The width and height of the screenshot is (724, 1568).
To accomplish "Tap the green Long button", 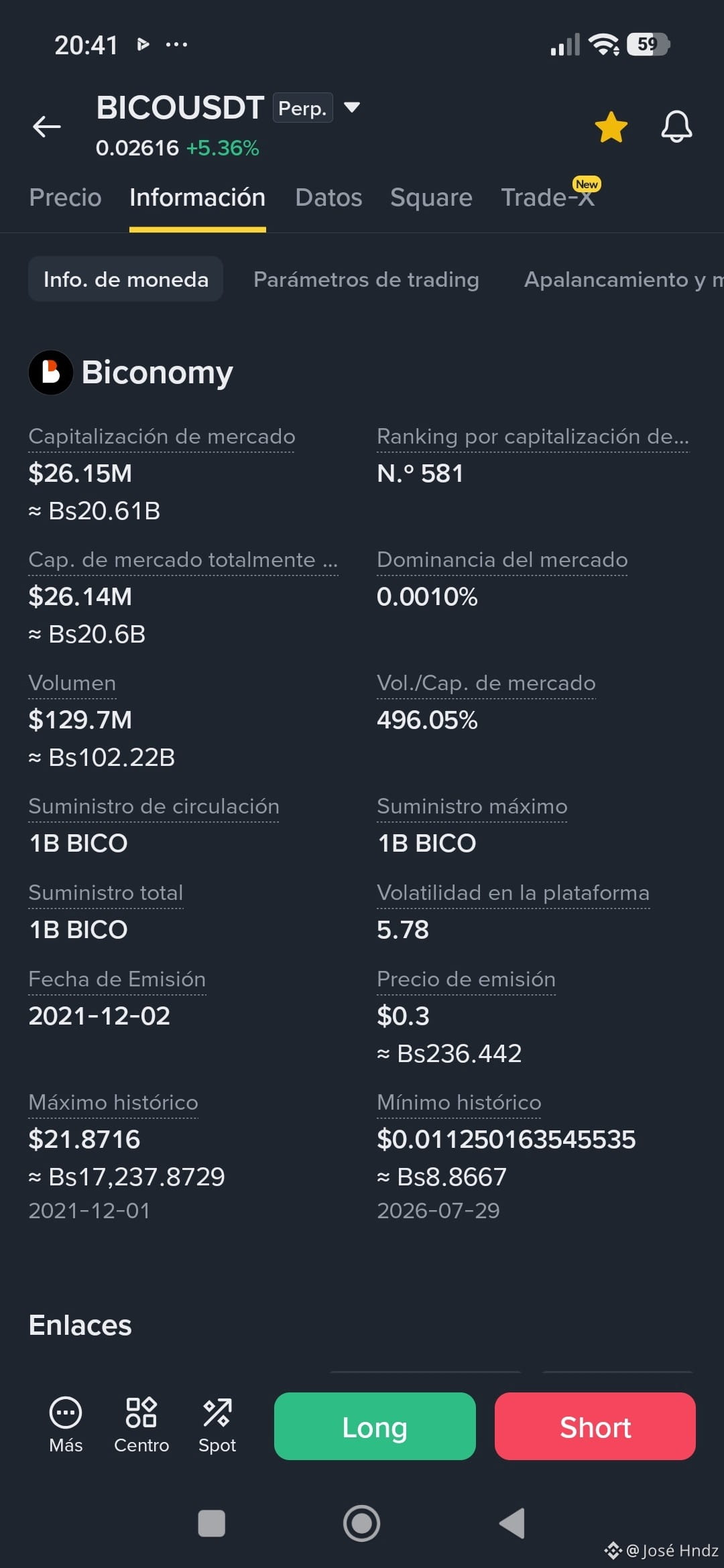I will click(x=375, y=1426).
